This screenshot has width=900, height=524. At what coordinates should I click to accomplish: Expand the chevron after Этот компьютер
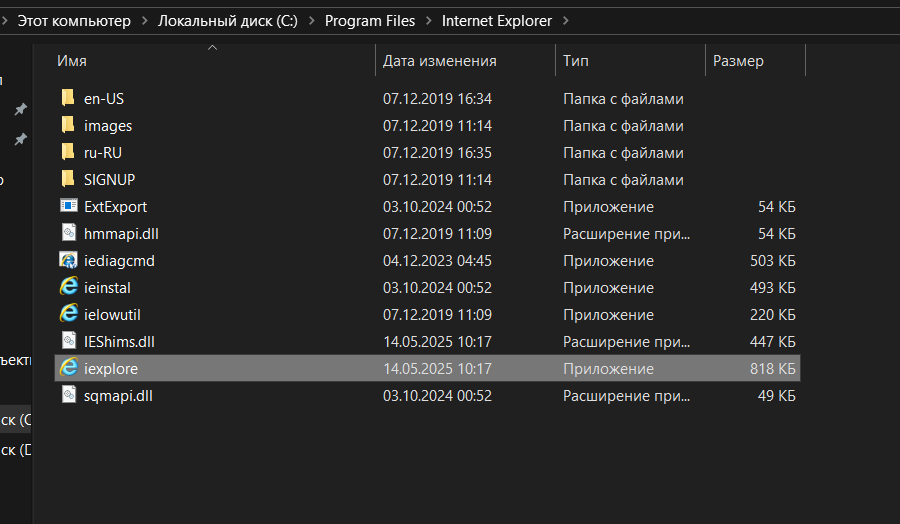tap(145, 21)
